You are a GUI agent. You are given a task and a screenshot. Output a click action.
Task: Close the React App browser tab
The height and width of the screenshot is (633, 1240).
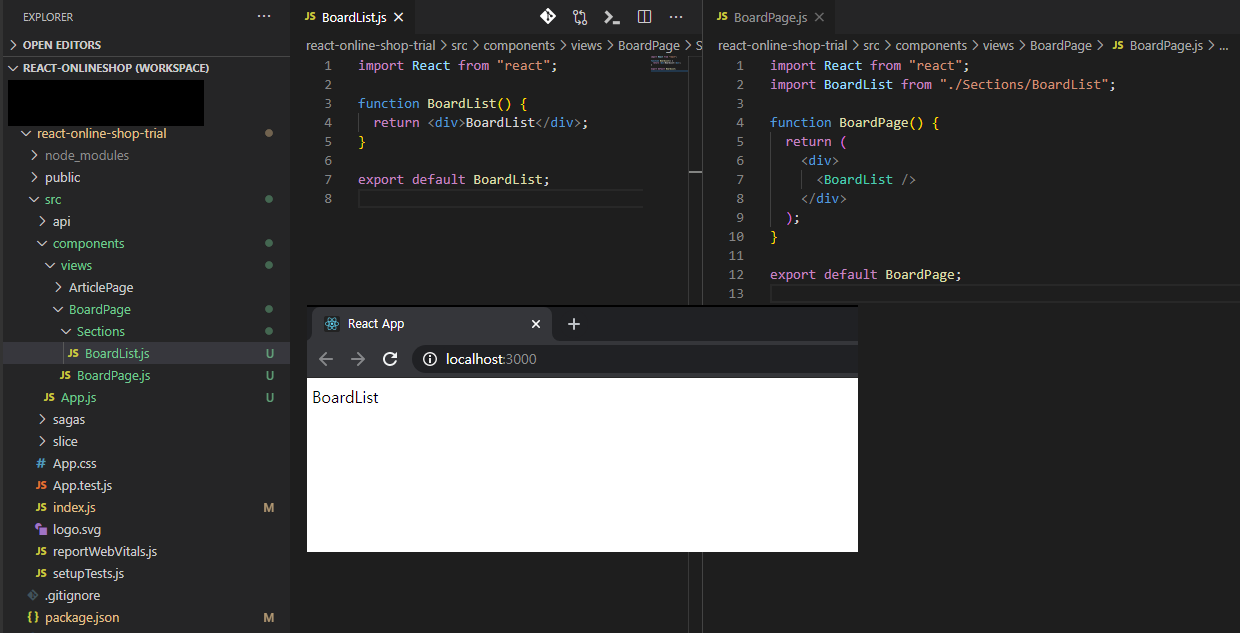tap(536, 324)
